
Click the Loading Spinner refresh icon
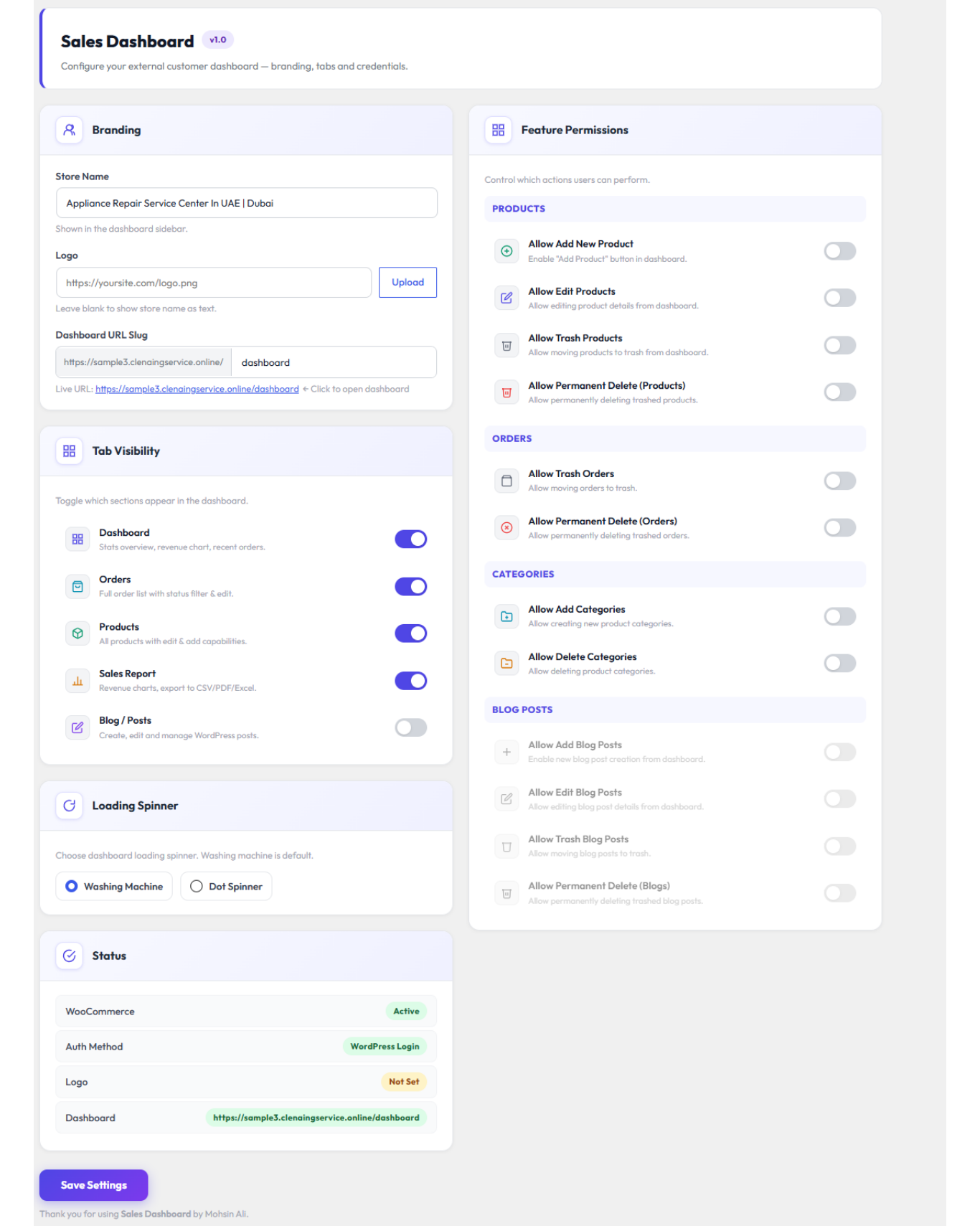[69, 806]
